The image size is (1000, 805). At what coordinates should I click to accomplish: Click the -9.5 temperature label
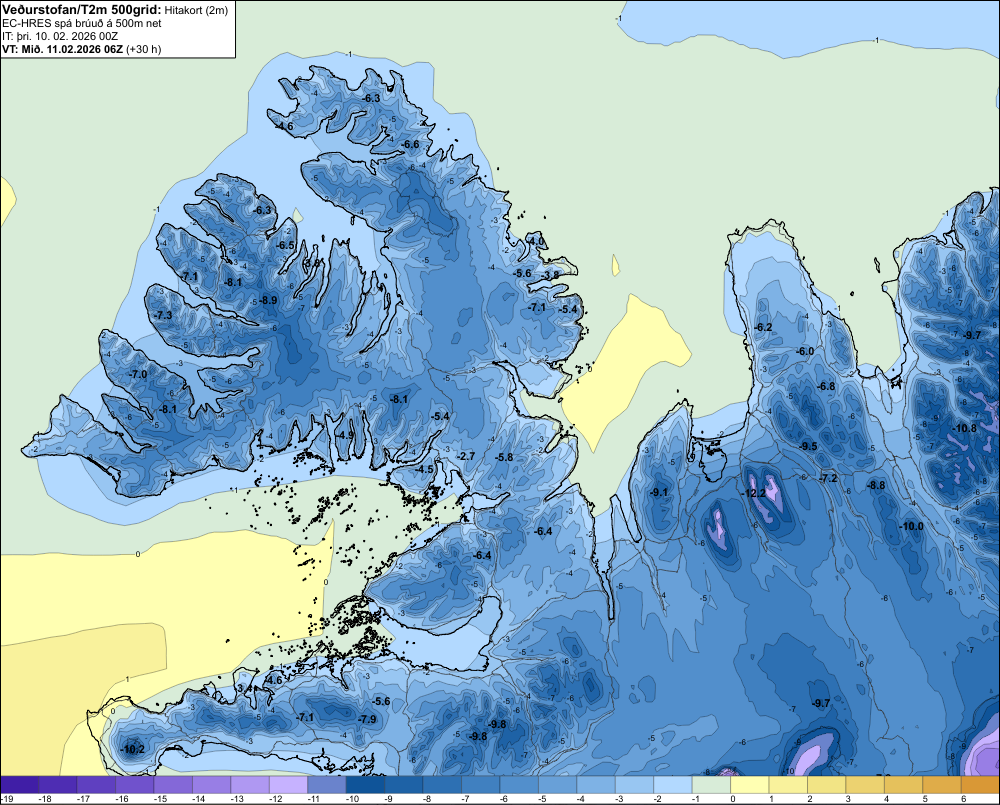[809, 447]
